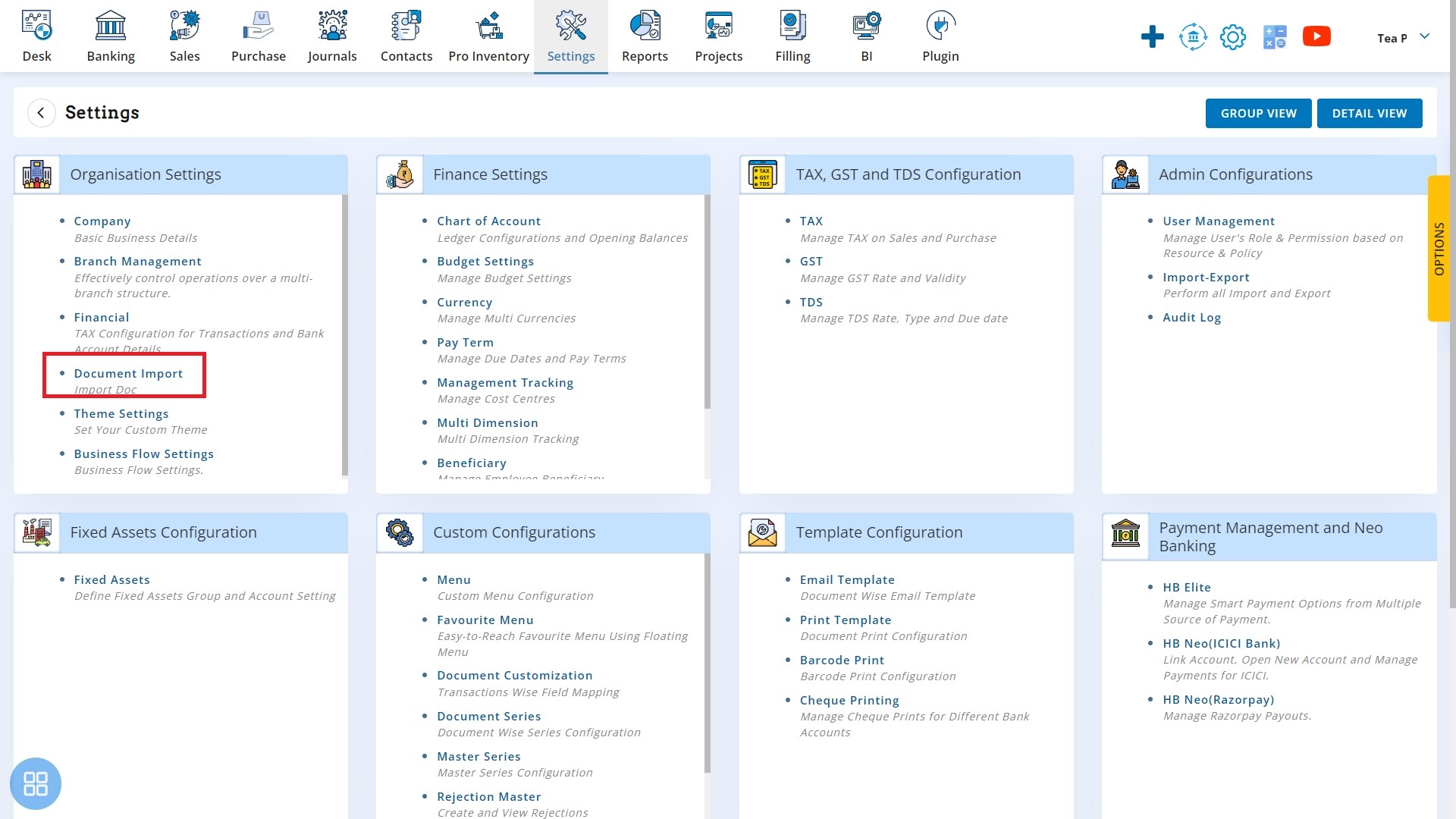Click the Custom Configurations panel scrollbar
Image resolution: width=1456 pixels, height=819 pixels.
(707, 663)
